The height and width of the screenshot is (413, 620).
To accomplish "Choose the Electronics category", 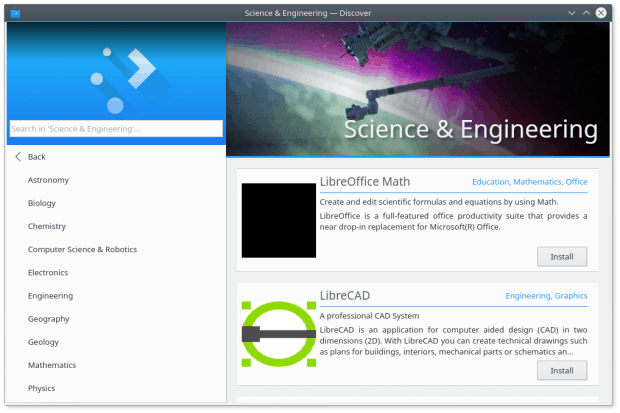I will (x=48, y=273).
